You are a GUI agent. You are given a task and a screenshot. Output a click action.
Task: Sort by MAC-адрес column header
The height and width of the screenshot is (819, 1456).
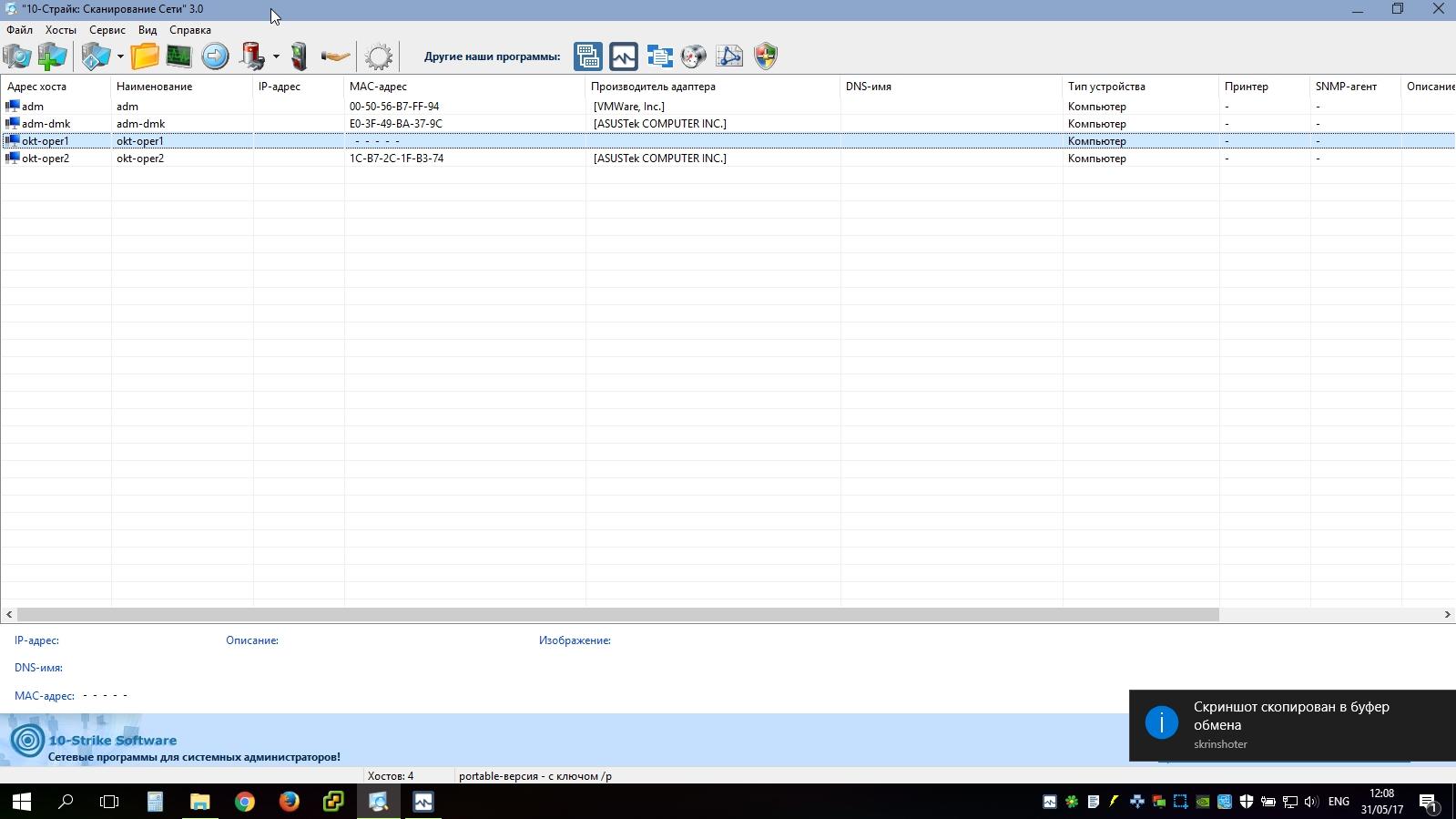coord(465,87)
